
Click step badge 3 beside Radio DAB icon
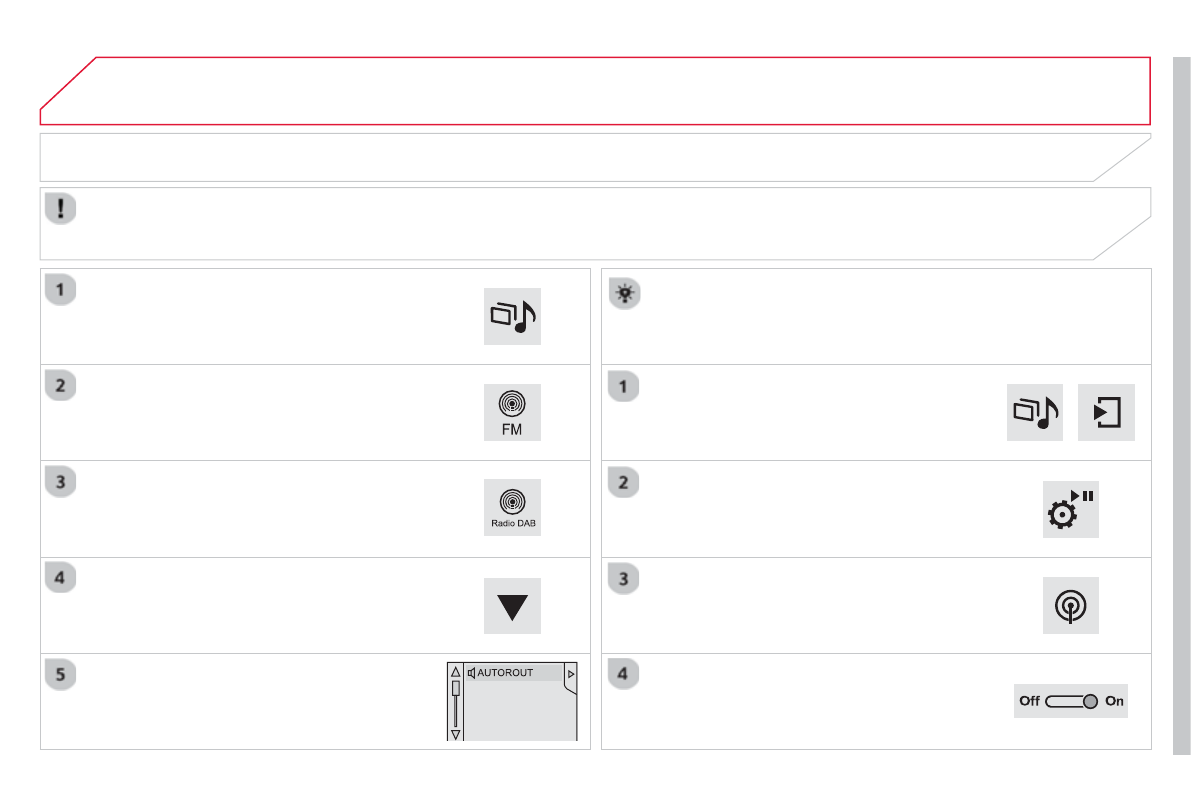tap(62, 482)
